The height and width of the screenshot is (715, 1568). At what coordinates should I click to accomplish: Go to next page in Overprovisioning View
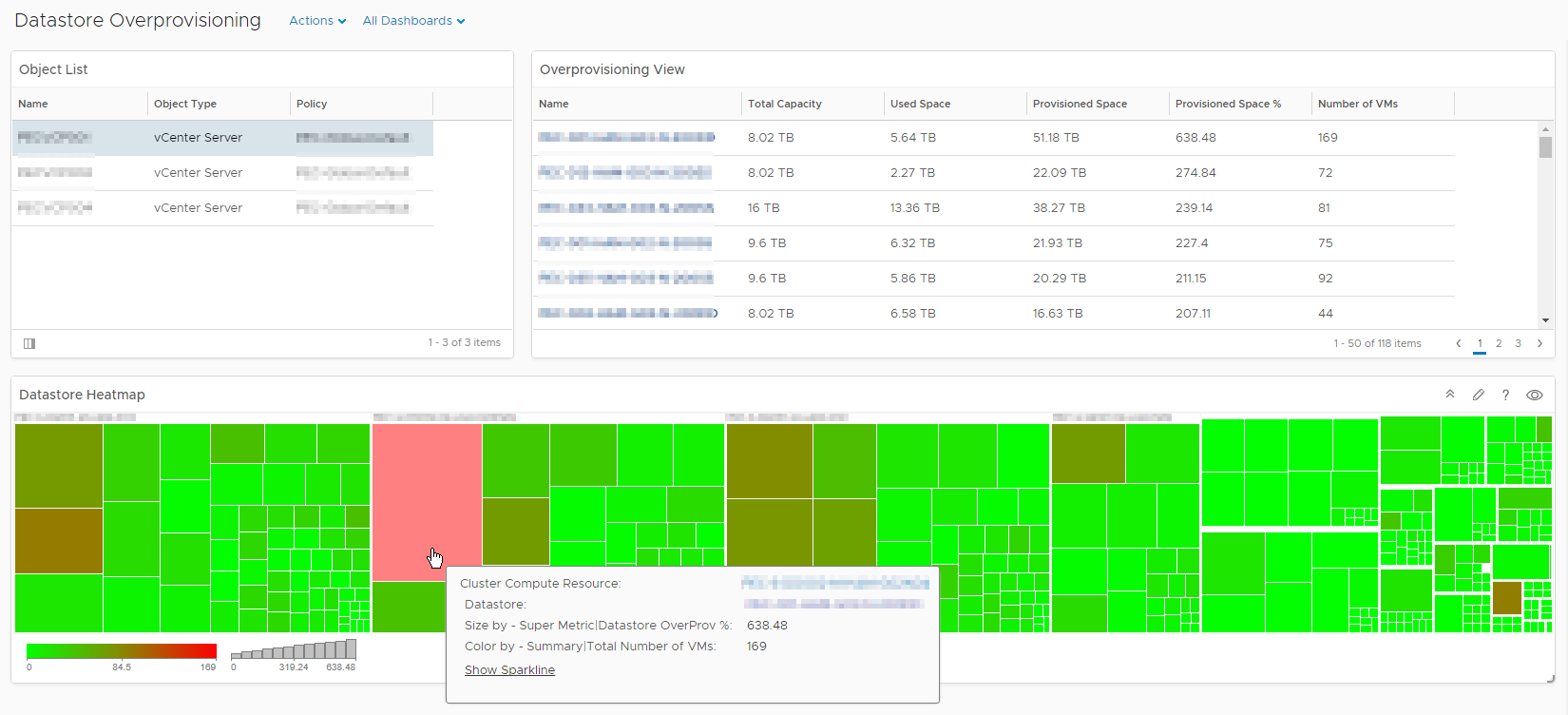tap(1539, 343)
